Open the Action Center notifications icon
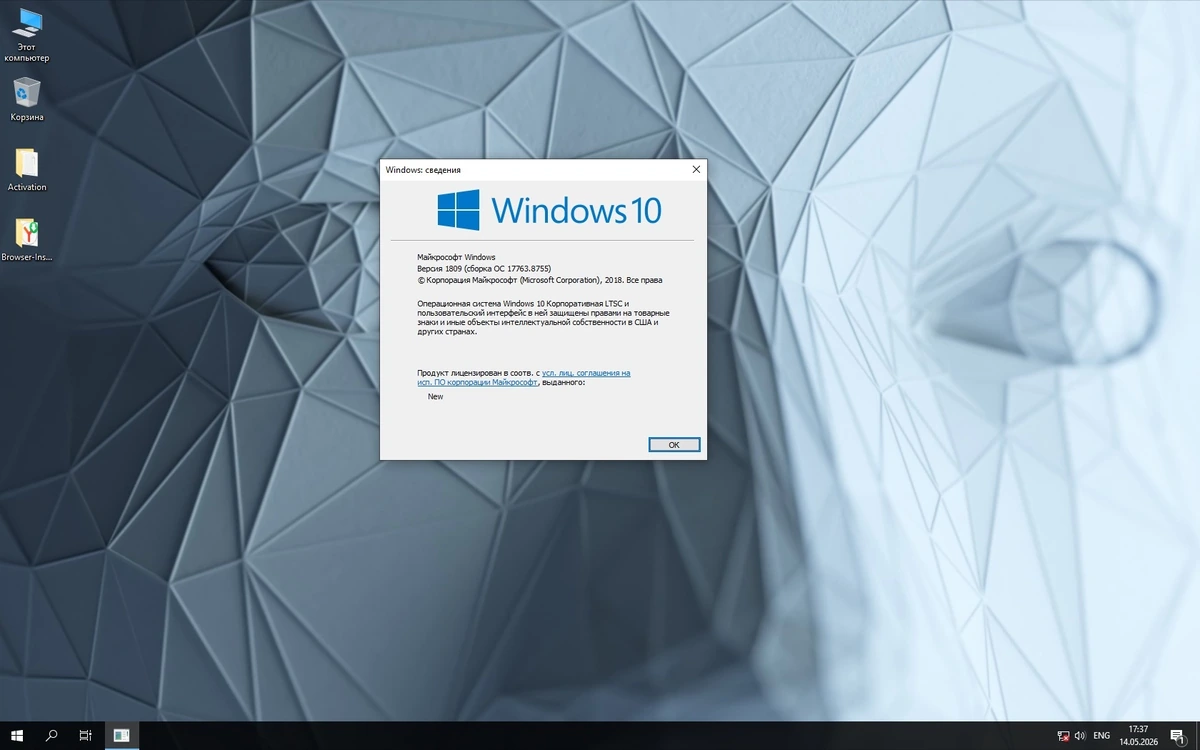 pyautogui.click(x=1179, y=736)
